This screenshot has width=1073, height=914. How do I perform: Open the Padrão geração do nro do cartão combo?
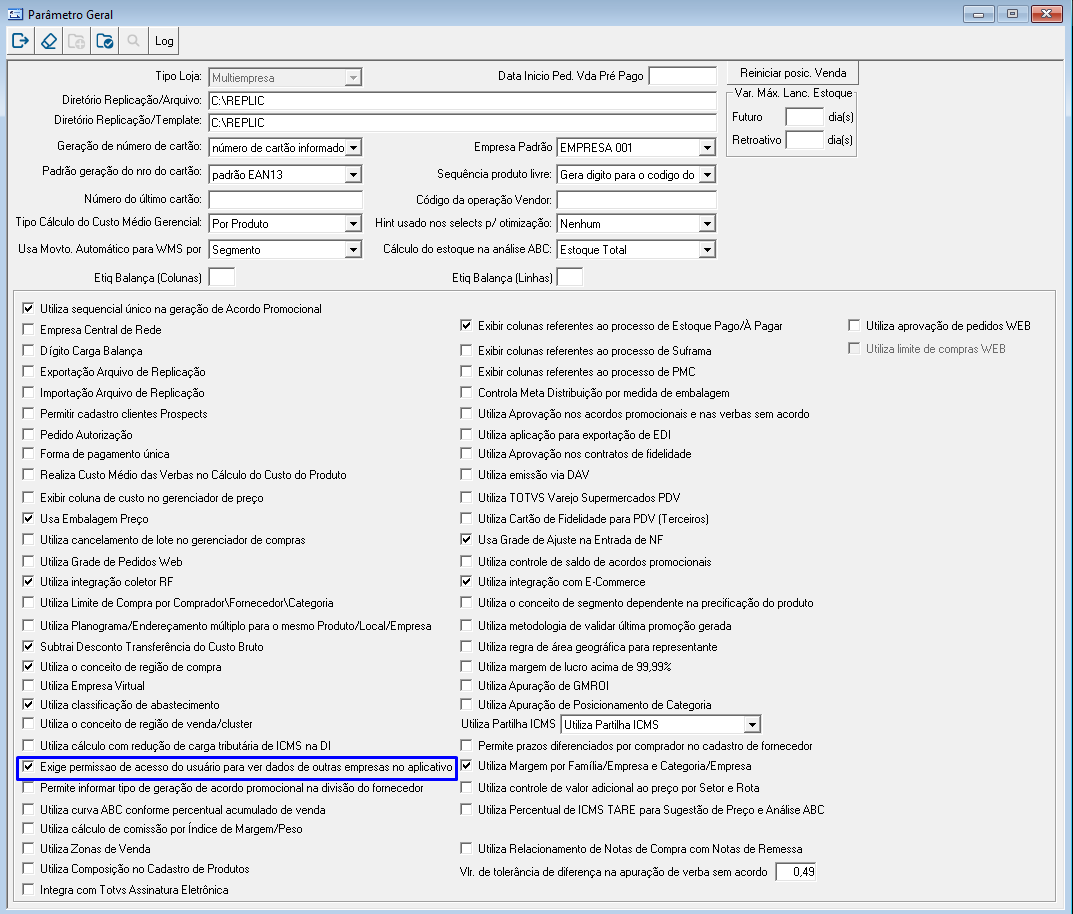click(x=353, y=174)
